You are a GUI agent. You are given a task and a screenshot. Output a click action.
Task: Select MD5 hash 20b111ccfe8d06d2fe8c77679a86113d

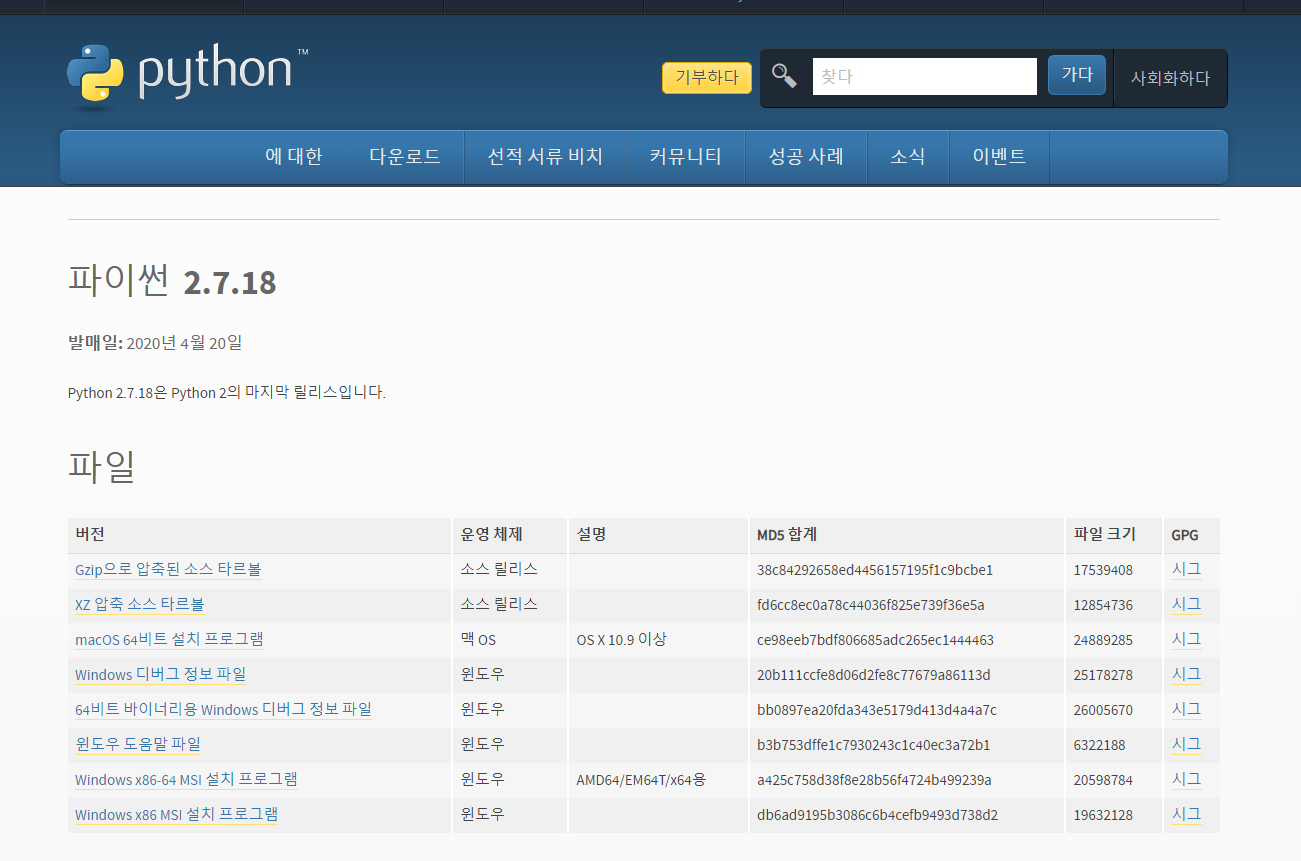(x=874, y=676)
